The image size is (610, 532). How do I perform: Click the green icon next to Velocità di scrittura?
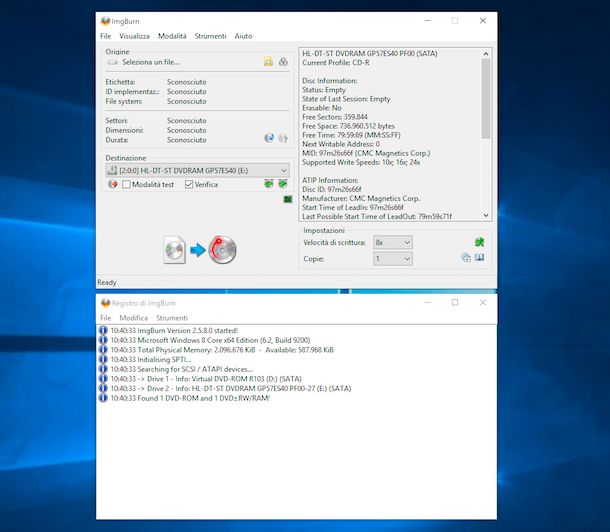(480, 242)
